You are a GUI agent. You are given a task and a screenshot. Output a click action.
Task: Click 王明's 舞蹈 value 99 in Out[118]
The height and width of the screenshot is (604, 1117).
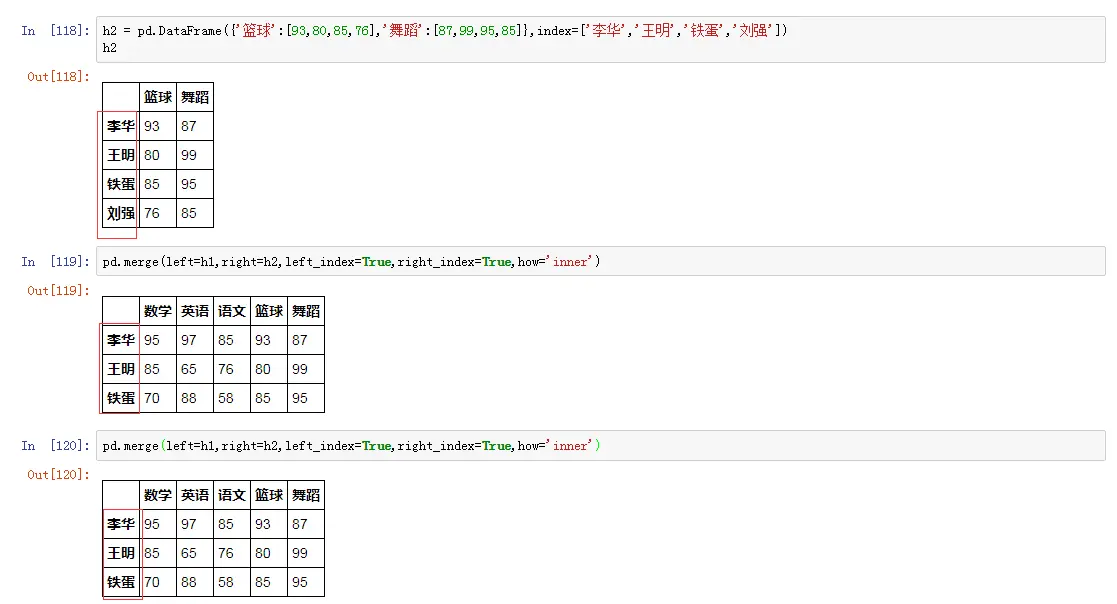click(x=194, y=155)
